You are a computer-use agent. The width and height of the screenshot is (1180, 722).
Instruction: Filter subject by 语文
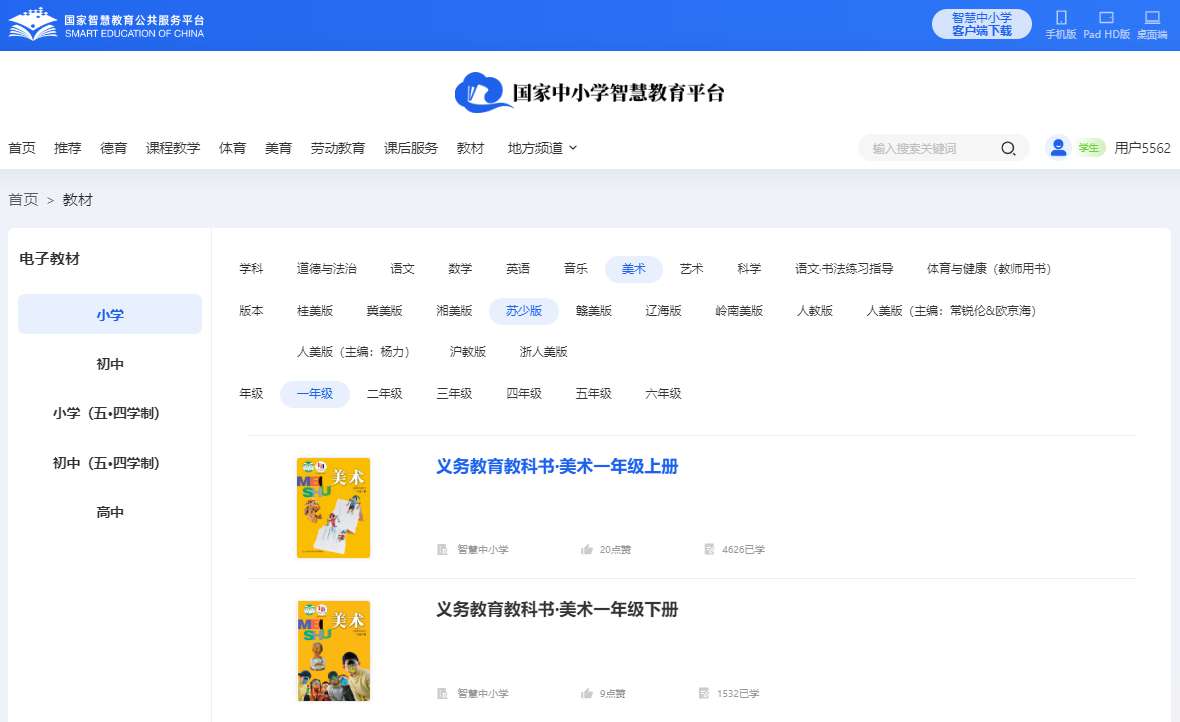click(403, 269)
